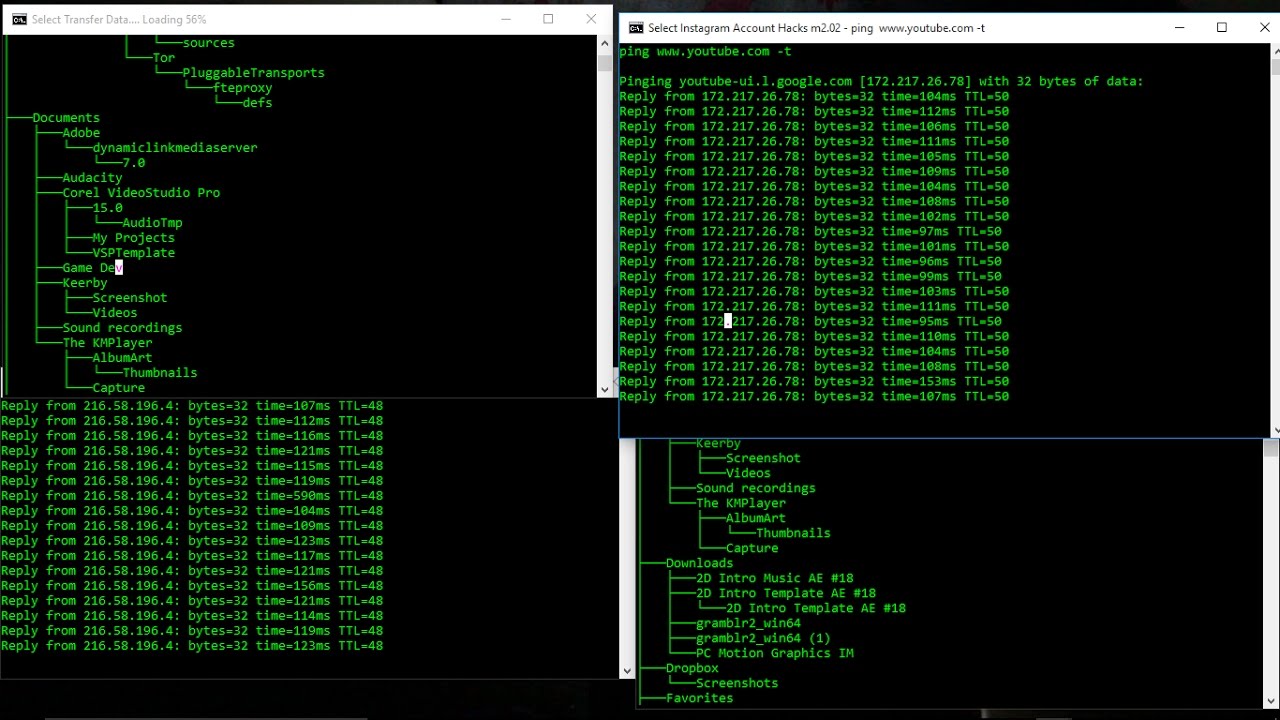Minimize the Select Transfer Data window
The width and height of the screenshot is (1280, 720).
[506, 19]
